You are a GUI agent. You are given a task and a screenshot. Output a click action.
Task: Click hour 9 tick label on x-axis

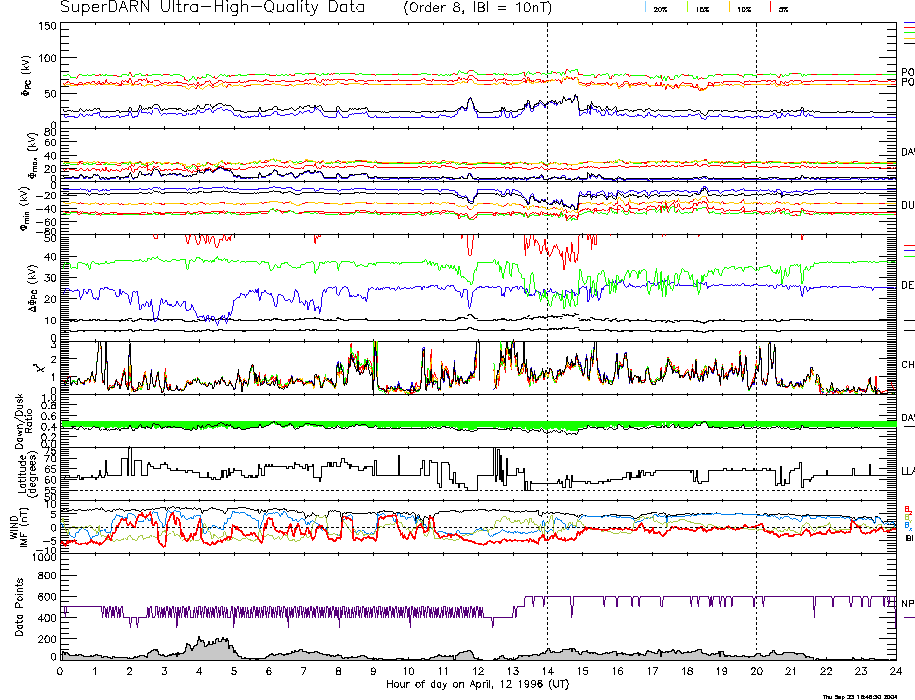click(x=374, y=672)
